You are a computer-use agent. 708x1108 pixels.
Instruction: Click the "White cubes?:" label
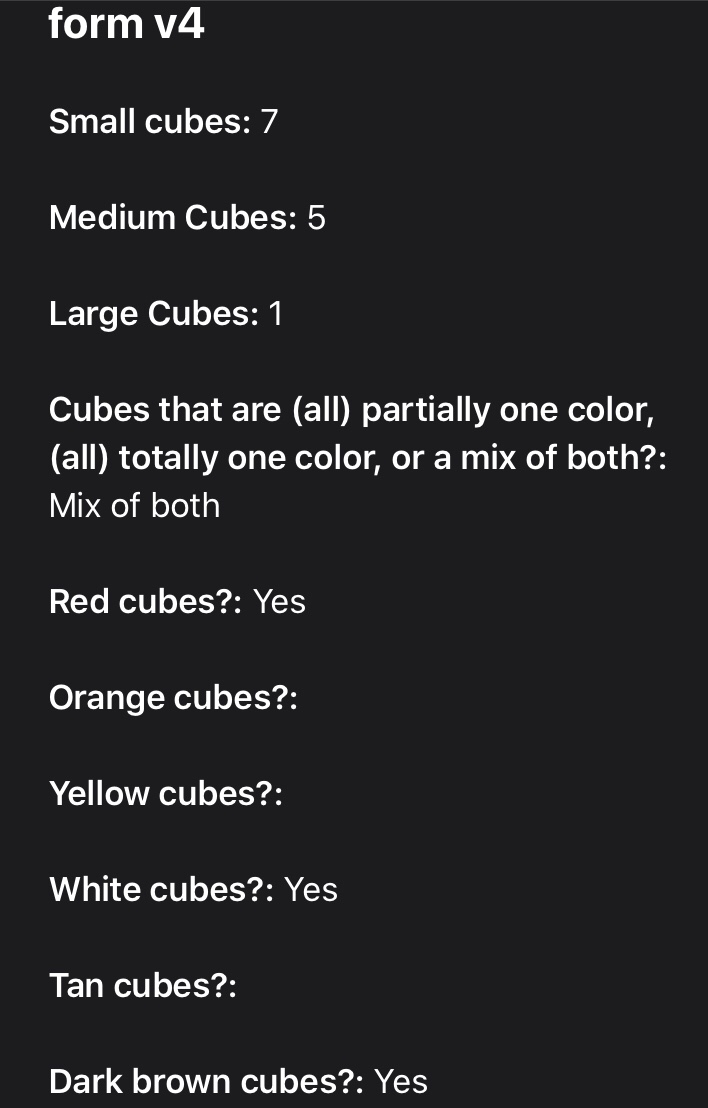161,890
